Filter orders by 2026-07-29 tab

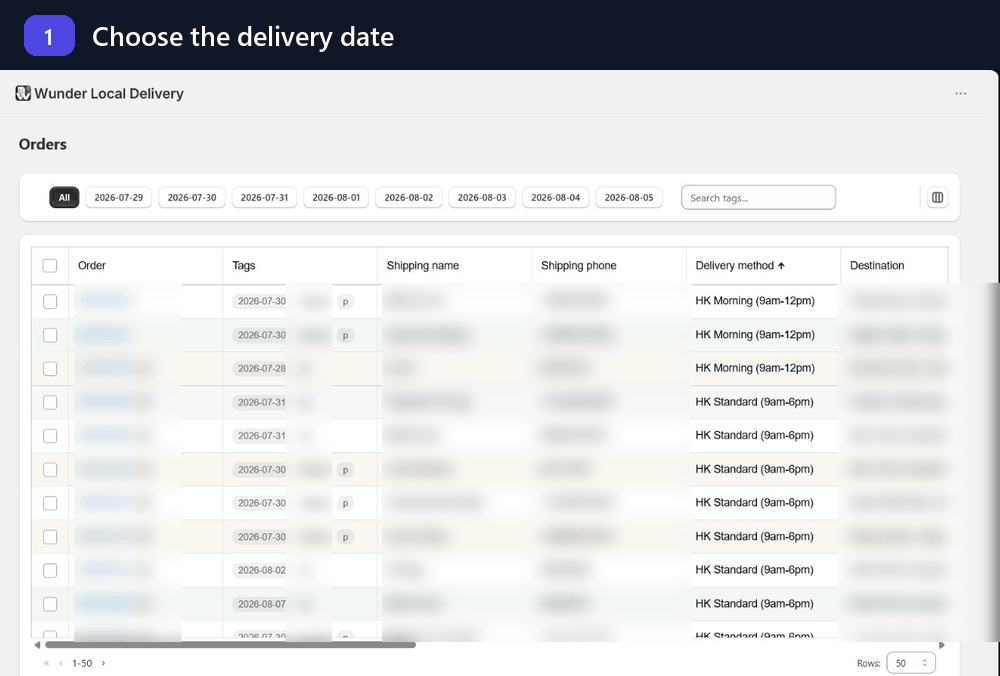119,198
